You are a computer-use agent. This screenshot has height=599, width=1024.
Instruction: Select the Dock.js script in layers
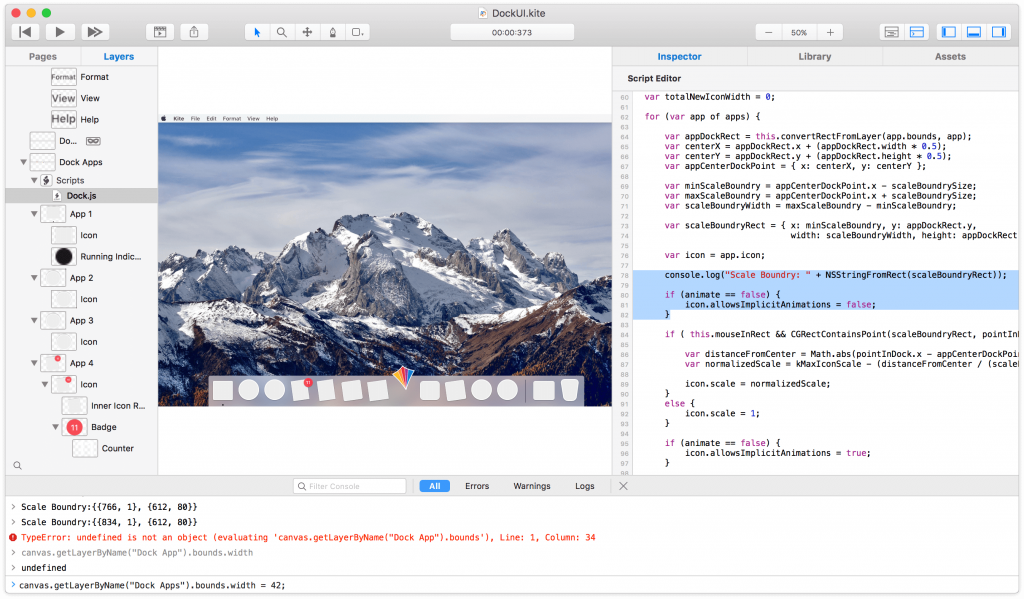click(x=81, y=196)
